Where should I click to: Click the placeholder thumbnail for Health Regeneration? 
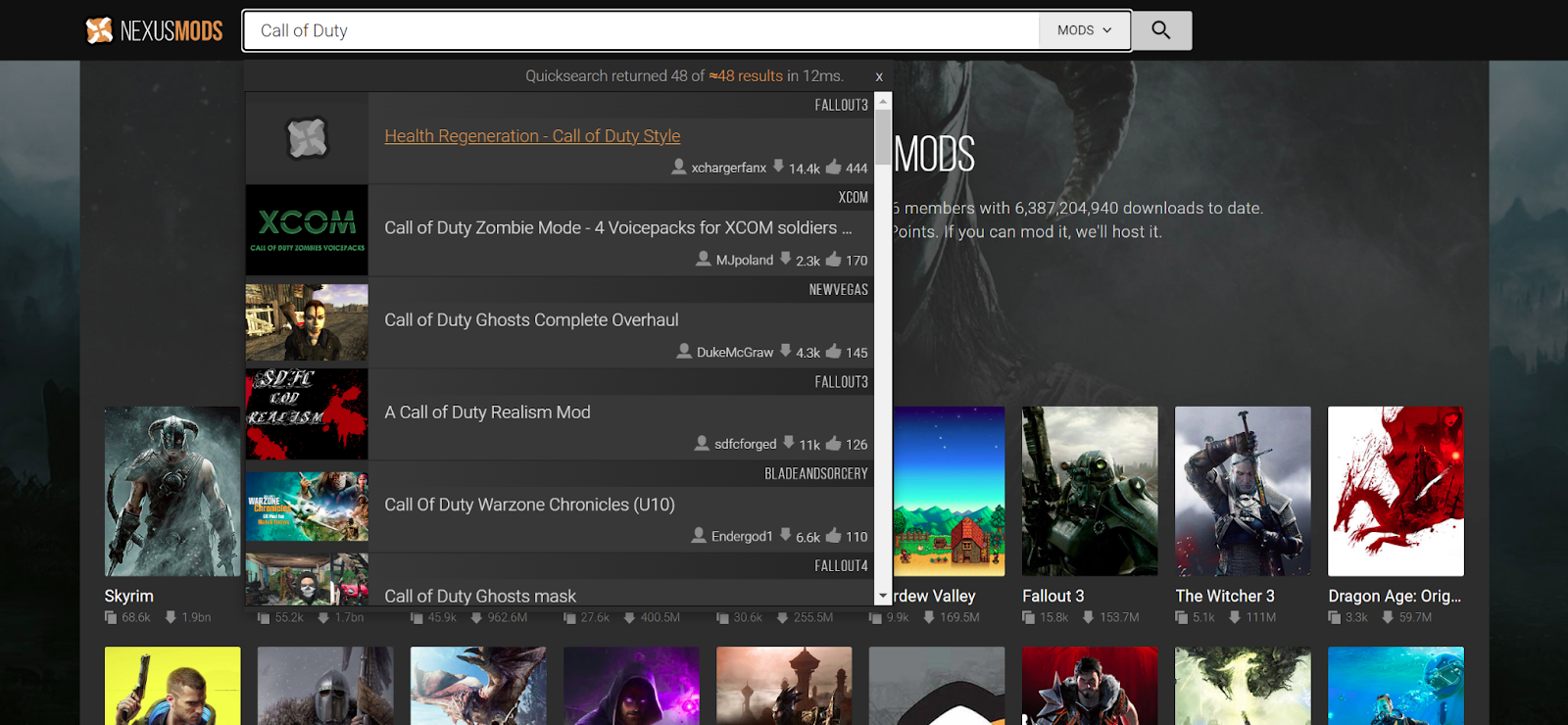click(307, 138)
